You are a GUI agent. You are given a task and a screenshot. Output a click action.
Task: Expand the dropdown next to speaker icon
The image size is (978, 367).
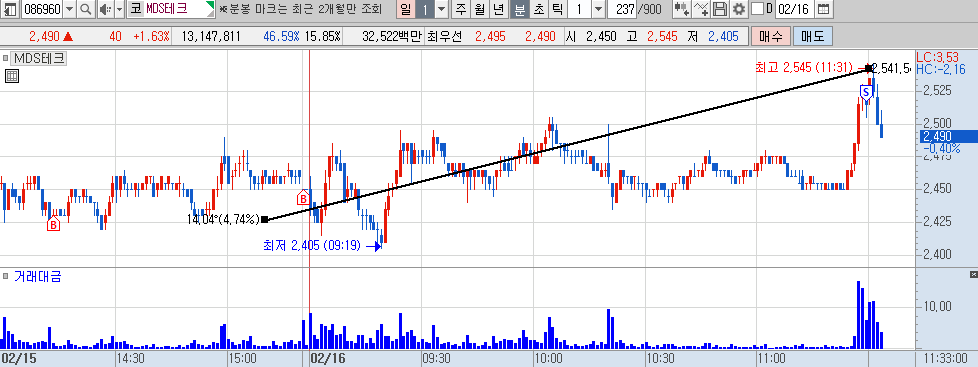(x=119, y=9)
